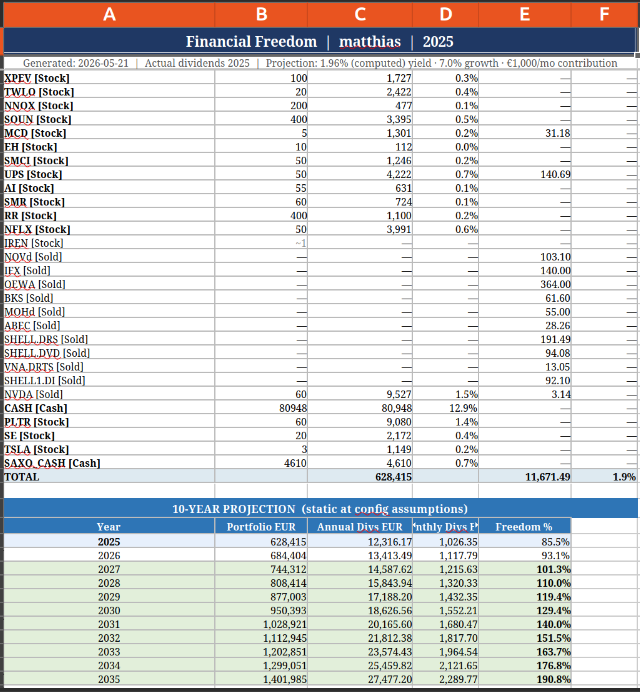Screen dimensions: 640x692
Task: Click the Year column heading
Action: click(x=109, y=527)
